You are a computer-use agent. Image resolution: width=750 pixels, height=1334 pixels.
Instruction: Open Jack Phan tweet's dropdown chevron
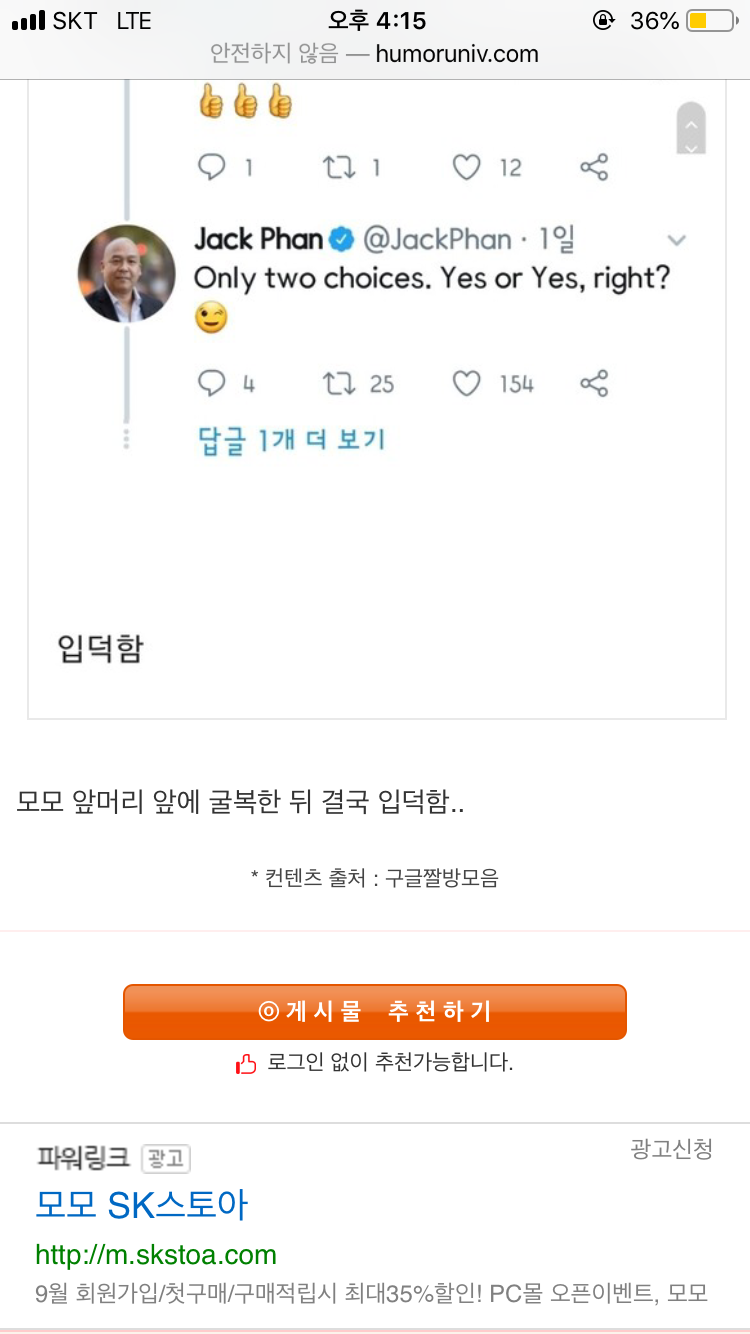click(x=677, y=240)
